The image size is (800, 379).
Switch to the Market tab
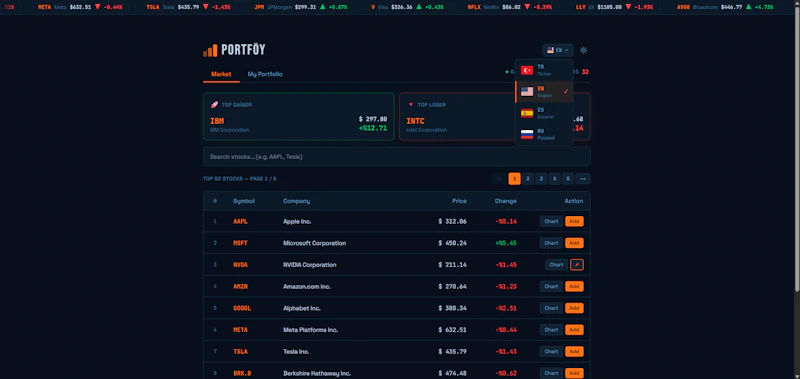(x=221, y=74)
